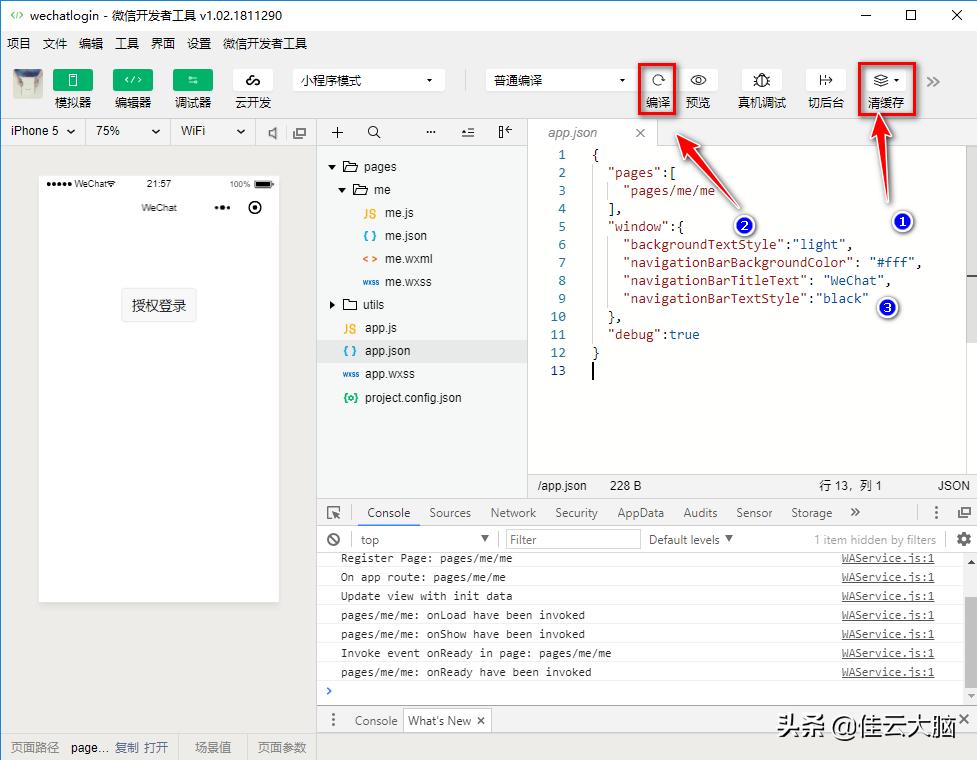Switch to the Network tab
This screenshot has width=977, height=760.
point(513,512)
